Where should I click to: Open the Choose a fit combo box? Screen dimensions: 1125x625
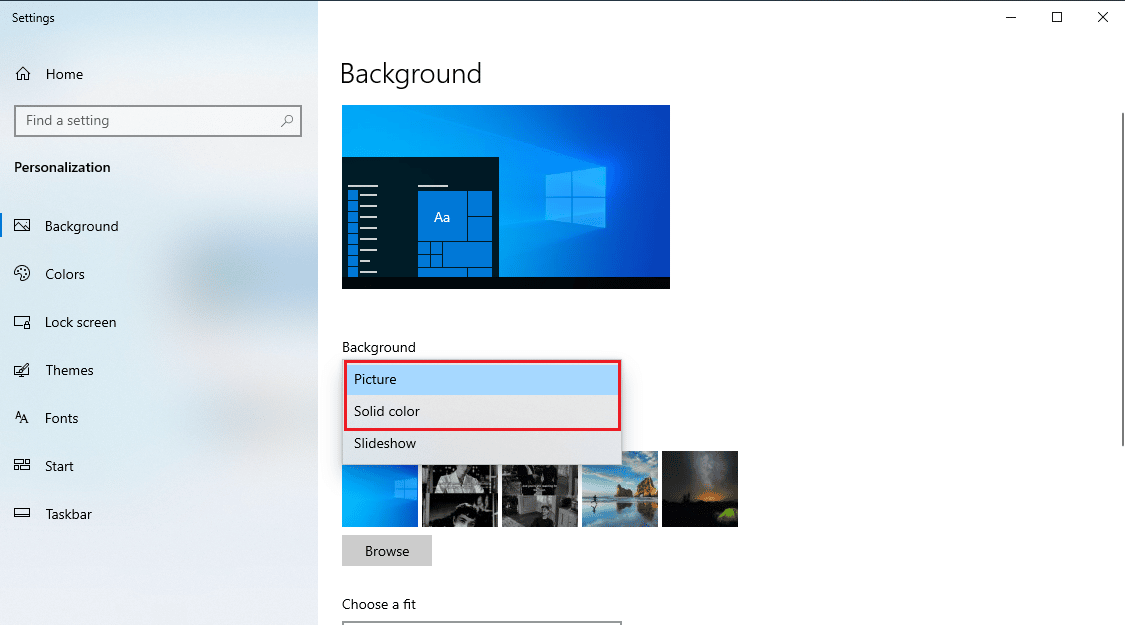coord(481,623)
